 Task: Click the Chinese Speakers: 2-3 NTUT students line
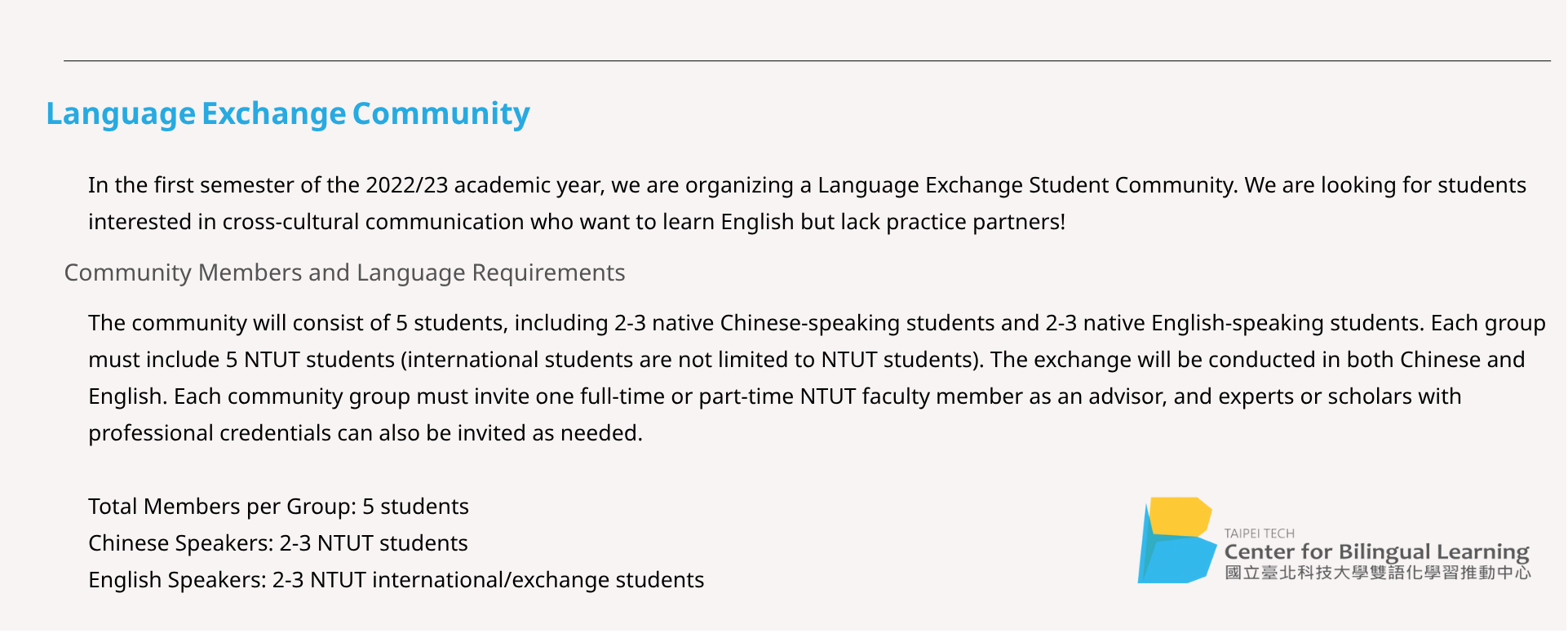click(x=278, y=543)
